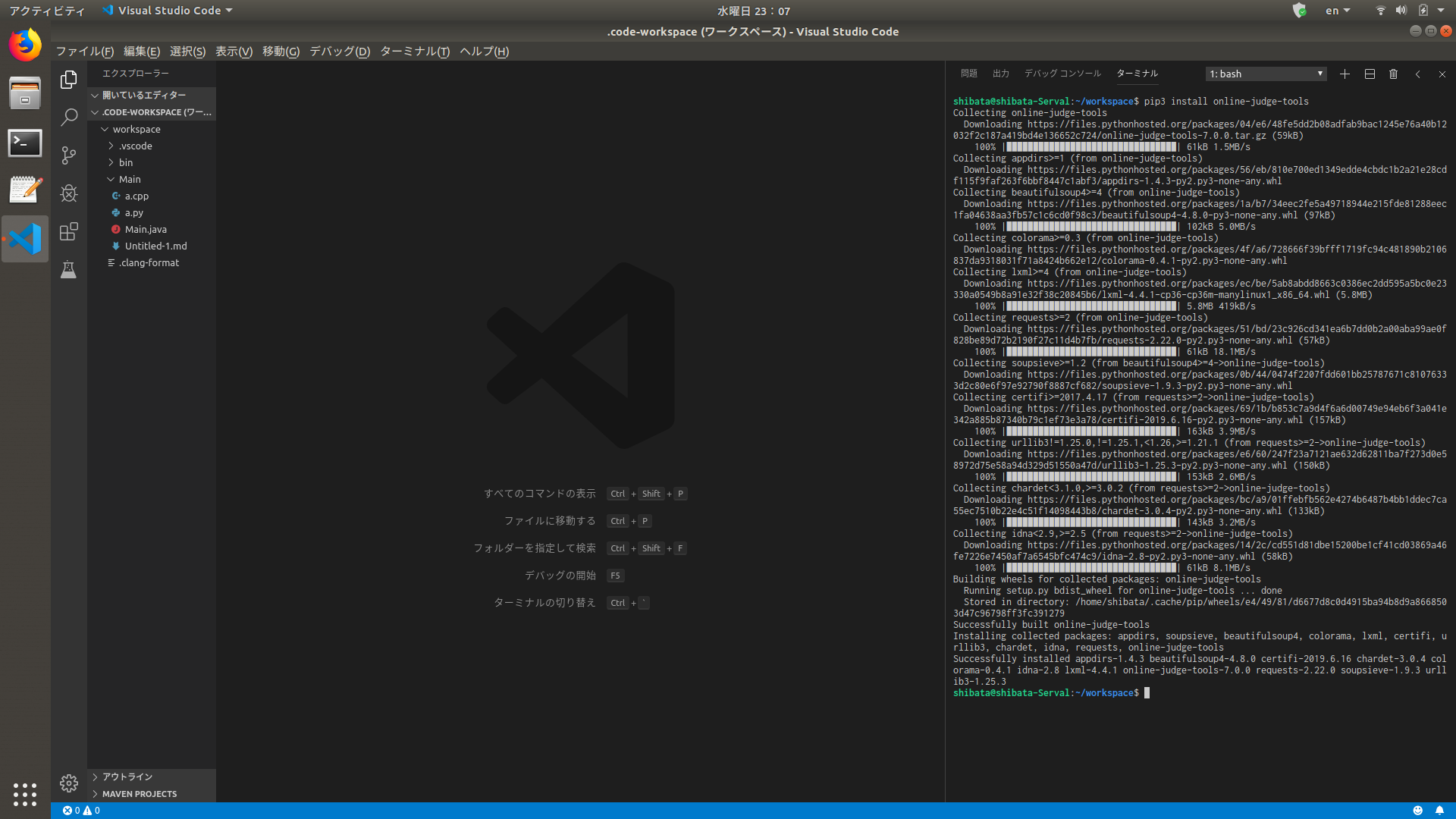
Task: Expand the bin folder
Action: (x=125, y=162)
